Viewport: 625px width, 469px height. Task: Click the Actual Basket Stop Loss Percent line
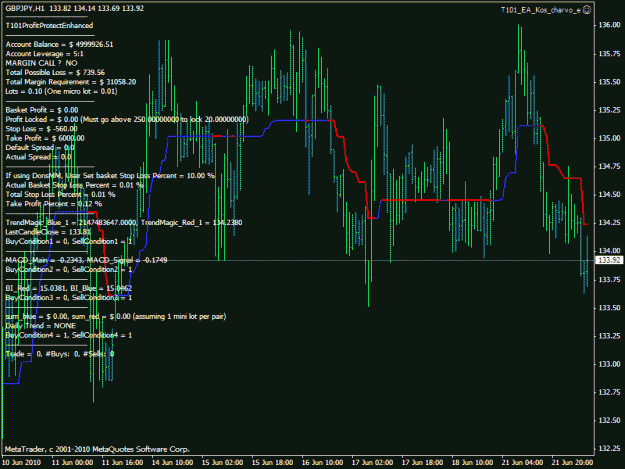pyautogui.click(x=75, y=185)
